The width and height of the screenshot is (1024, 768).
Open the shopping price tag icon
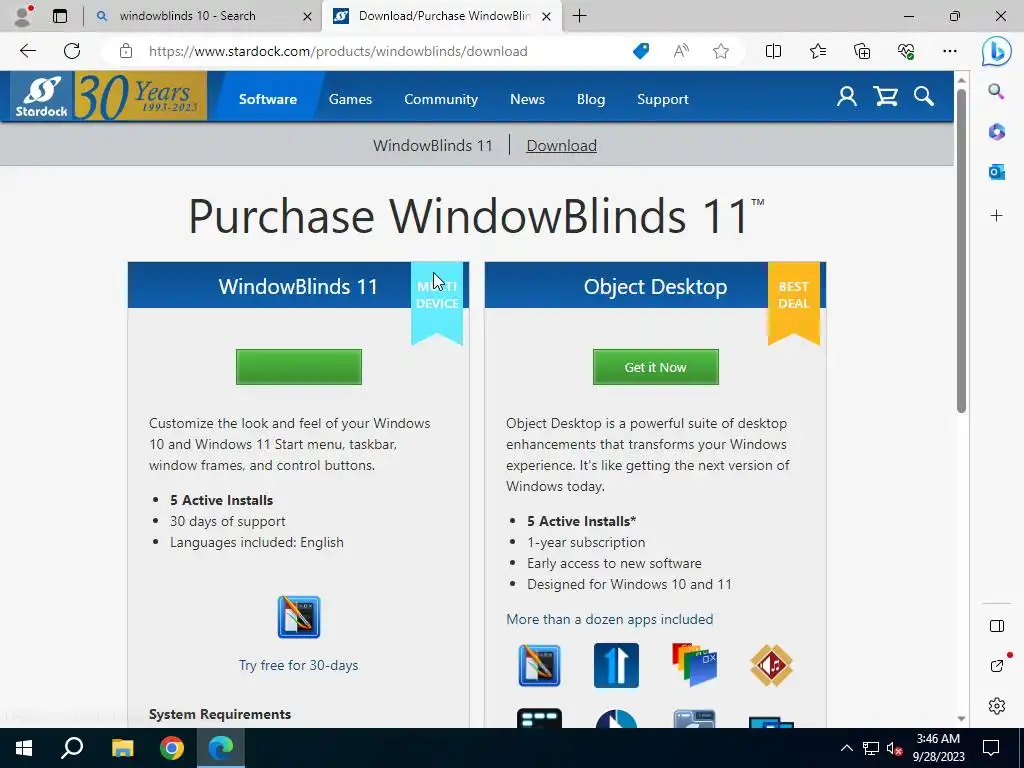[641, 51]
